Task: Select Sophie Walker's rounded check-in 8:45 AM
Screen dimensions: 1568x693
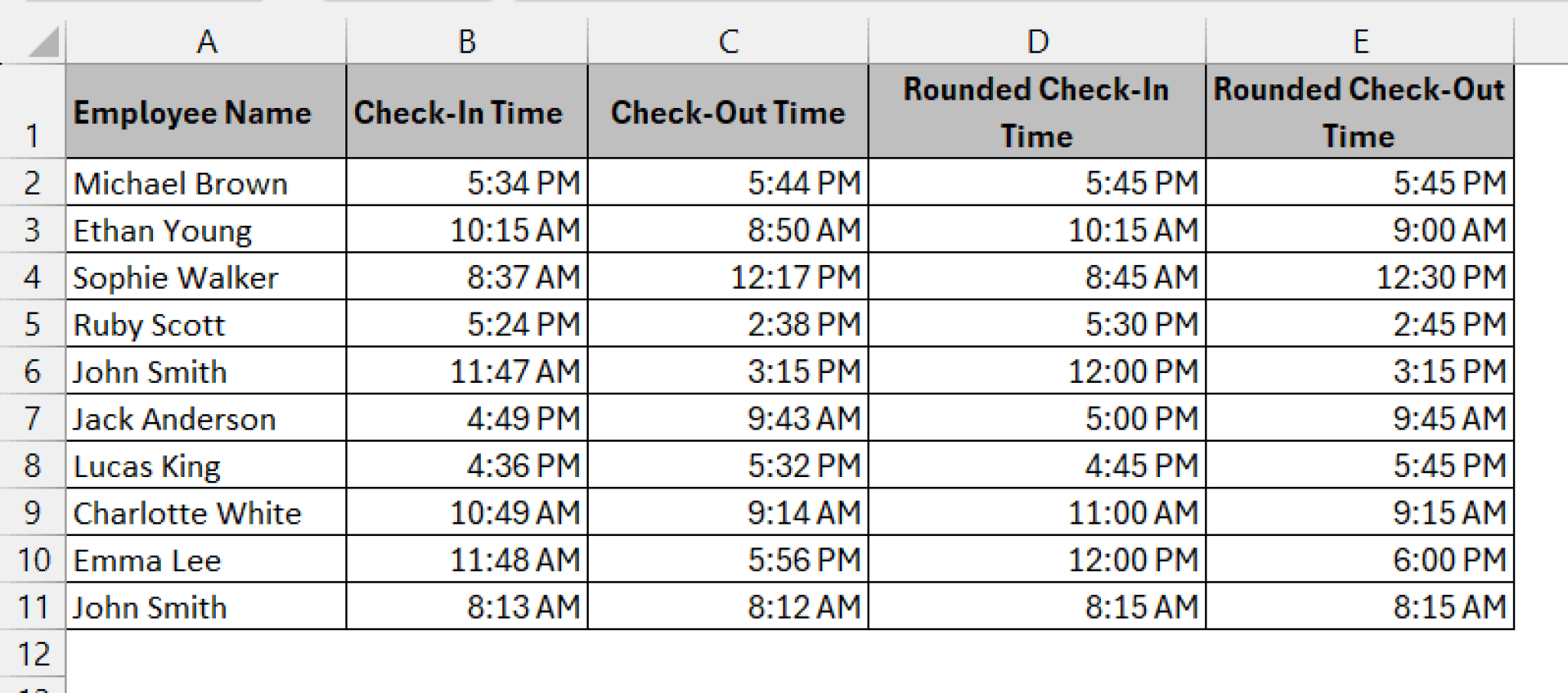Action: [1037, 276]
